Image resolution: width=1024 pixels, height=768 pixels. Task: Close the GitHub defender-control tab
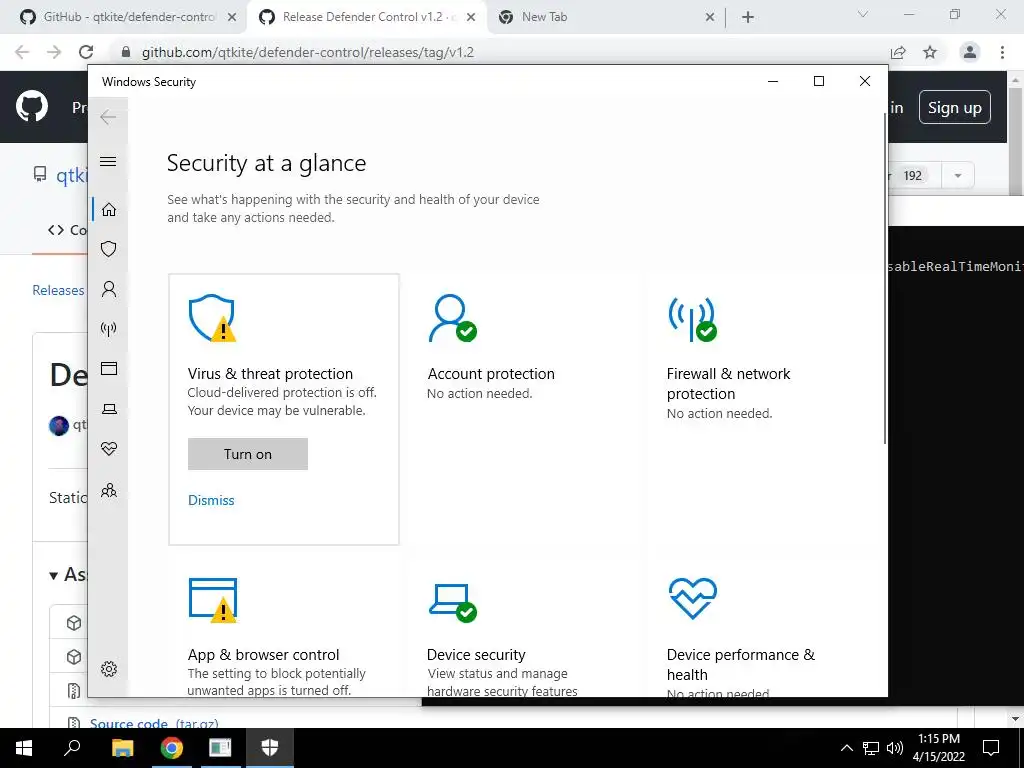pos(232,18)
